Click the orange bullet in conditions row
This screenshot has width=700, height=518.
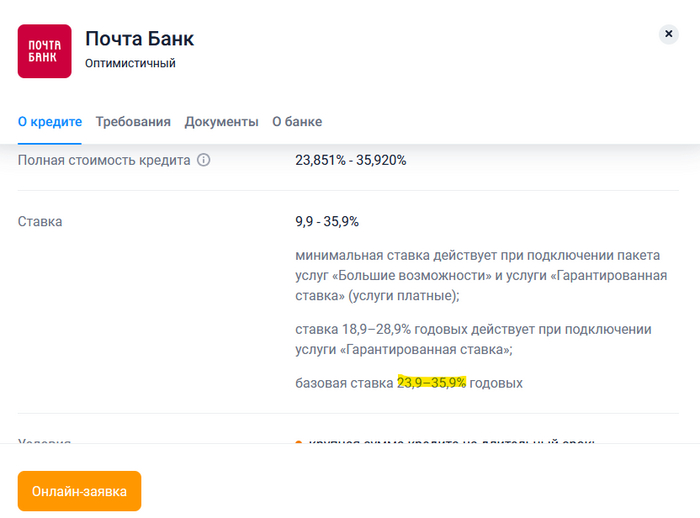pos(299,443)
